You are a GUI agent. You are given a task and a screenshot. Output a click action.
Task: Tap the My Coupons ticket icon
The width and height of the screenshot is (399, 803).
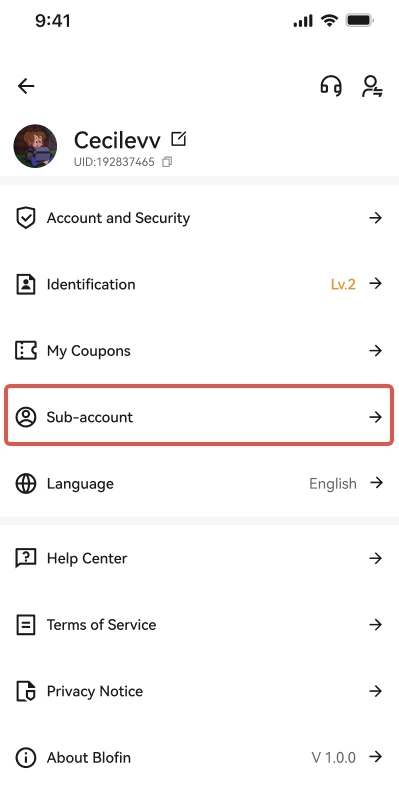point(26,351)
